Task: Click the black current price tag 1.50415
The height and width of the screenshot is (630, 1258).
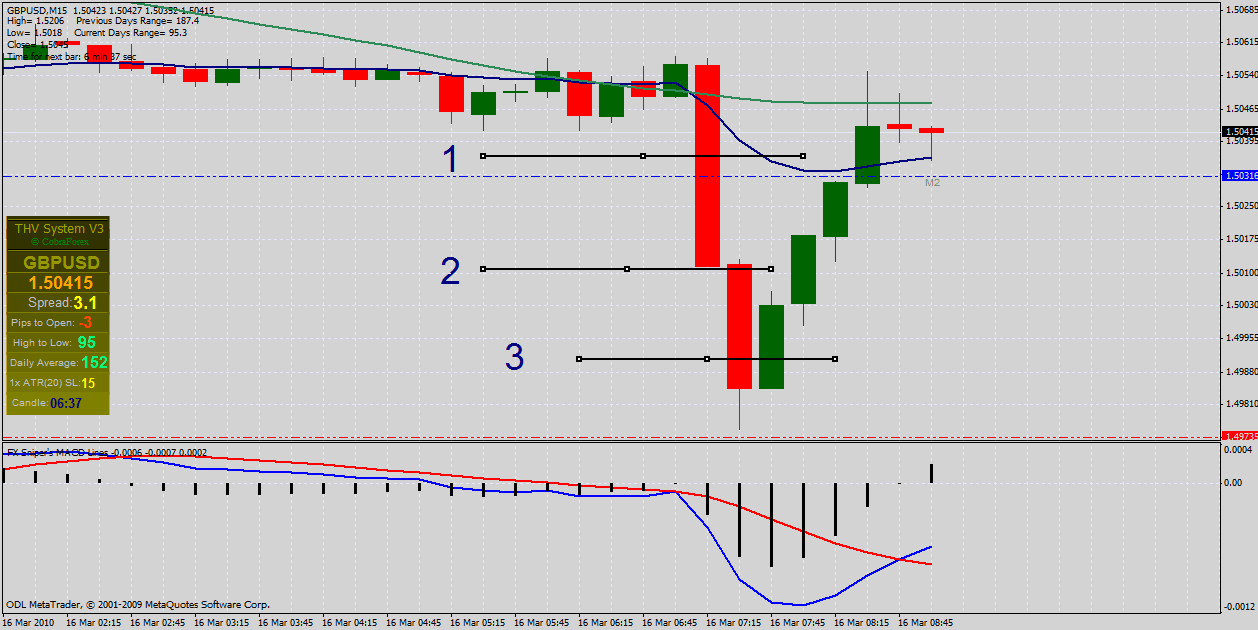Action: [1239, 131]
